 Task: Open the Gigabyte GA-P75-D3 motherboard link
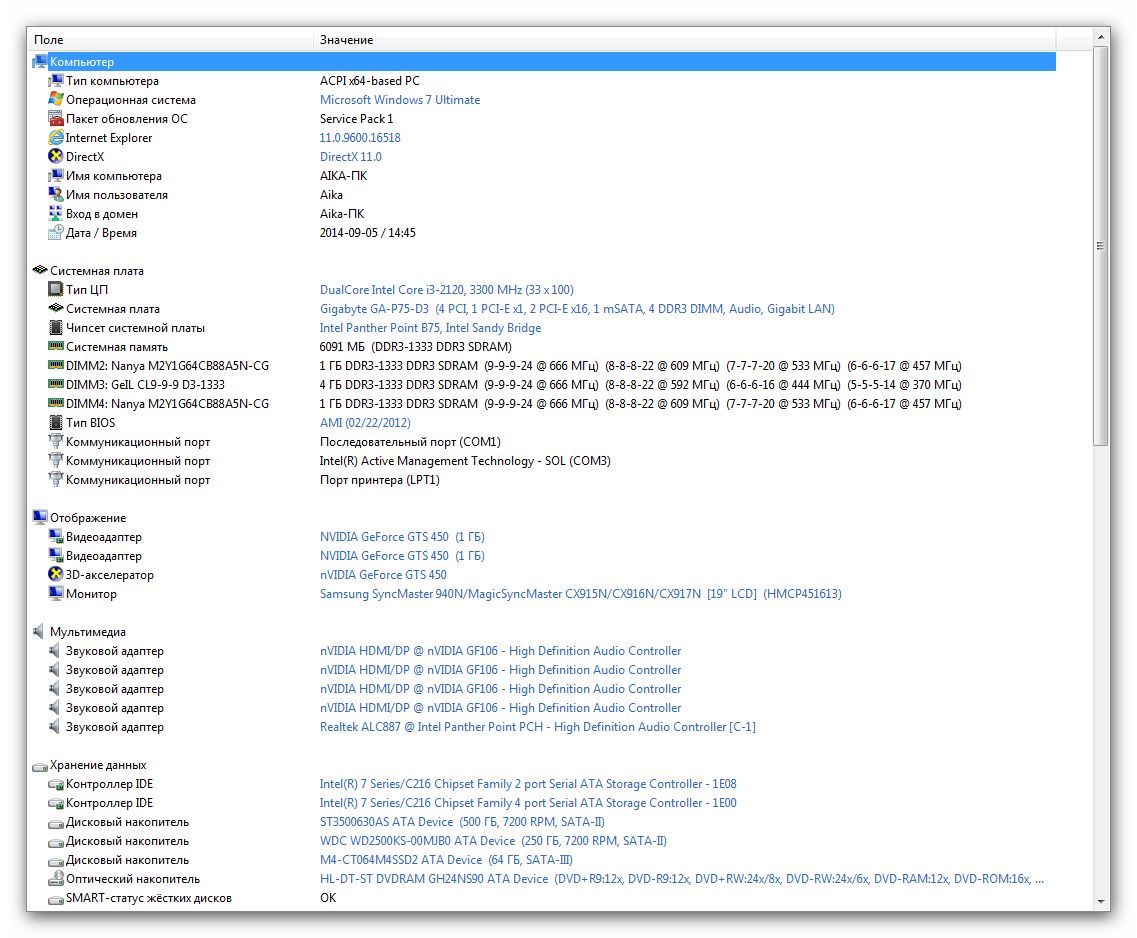[x=577, y=309]
